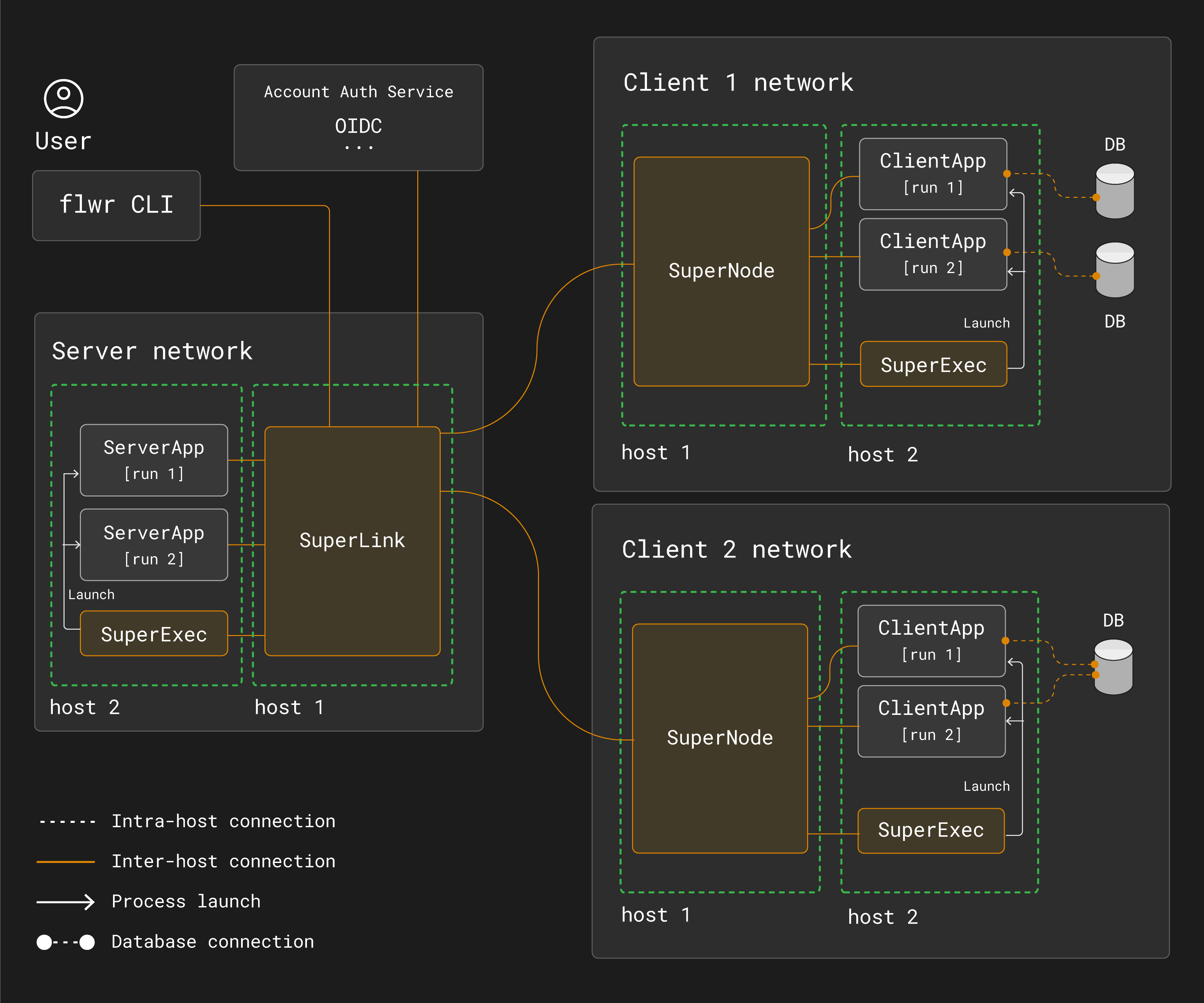The image size is (1204, 1003).
Task: Click 'Intra-host connection' legend text
Action: coord(223,821)
